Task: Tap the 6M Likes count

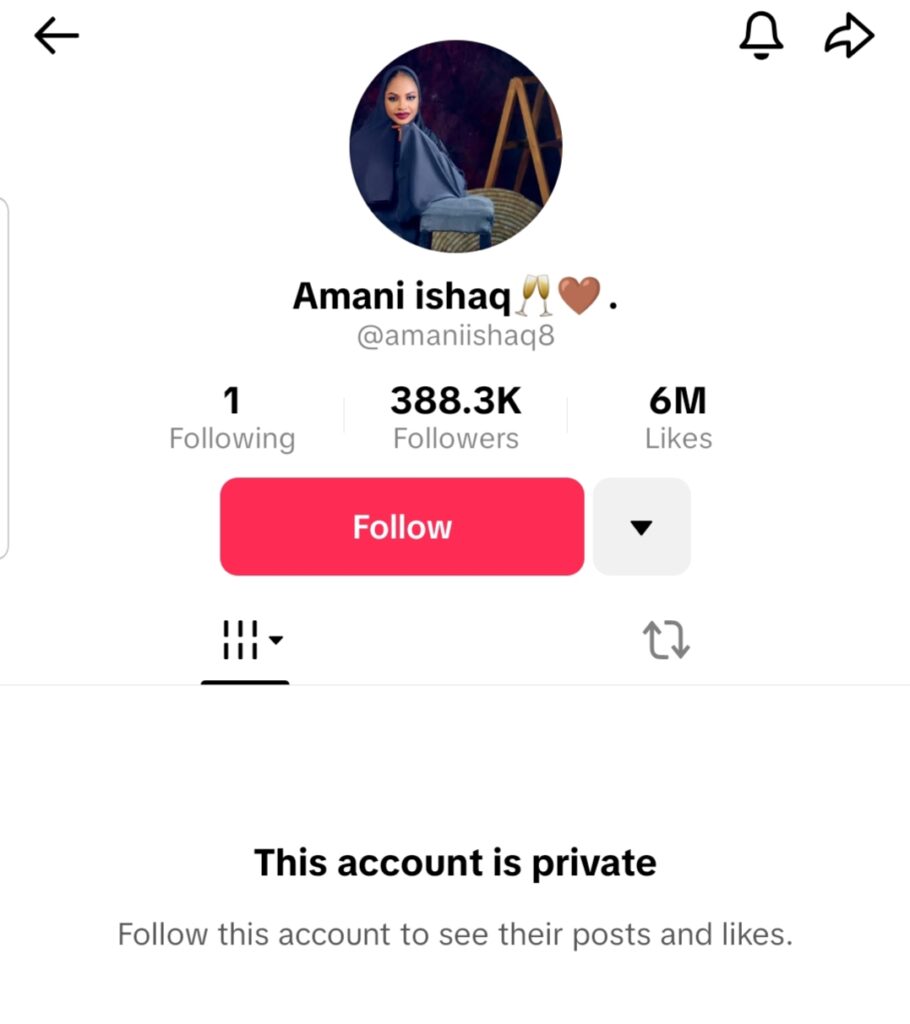Action: [678, 418]
